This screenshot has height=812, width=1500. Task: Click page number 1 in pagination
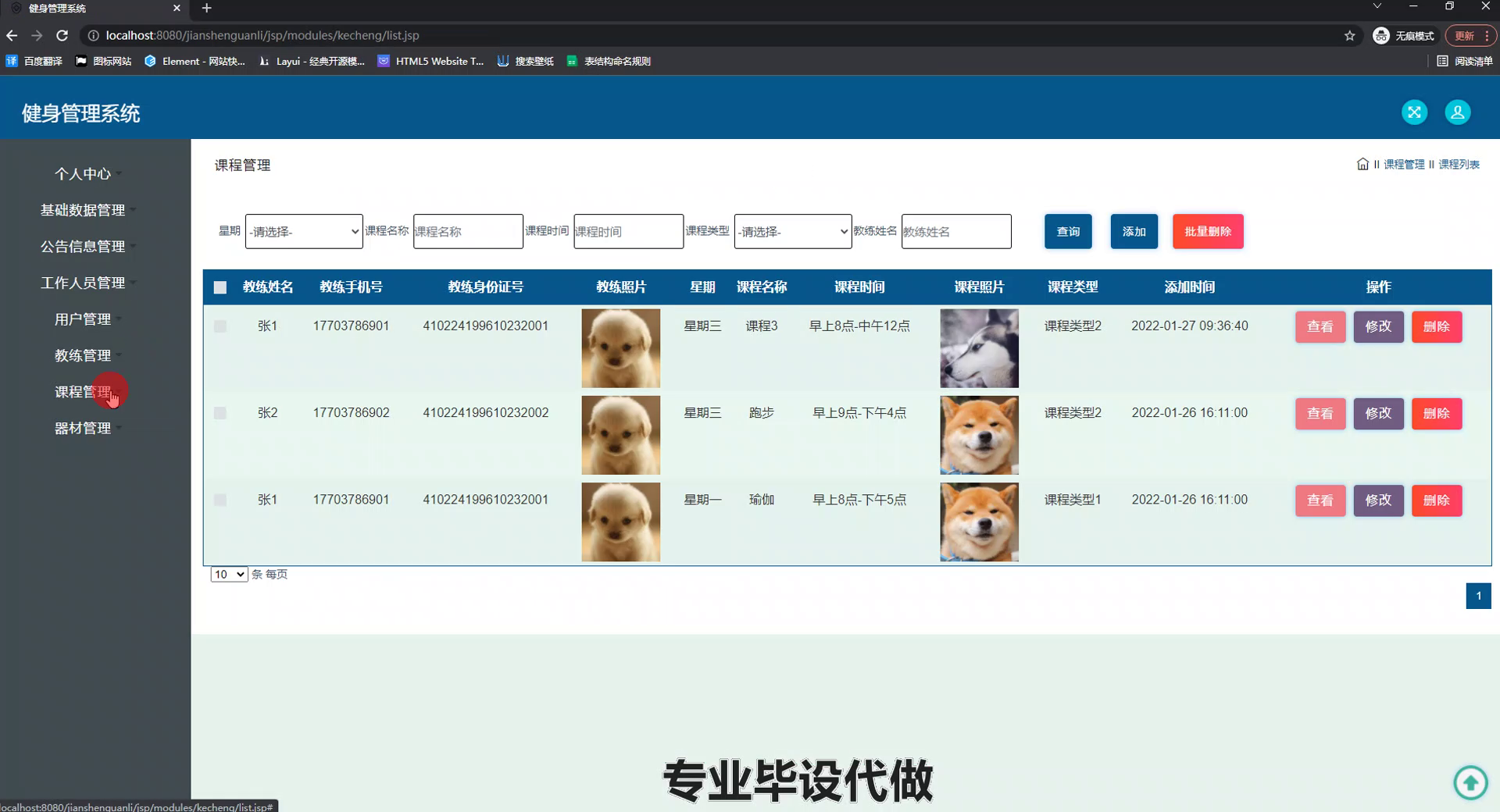click(1478, 596)
